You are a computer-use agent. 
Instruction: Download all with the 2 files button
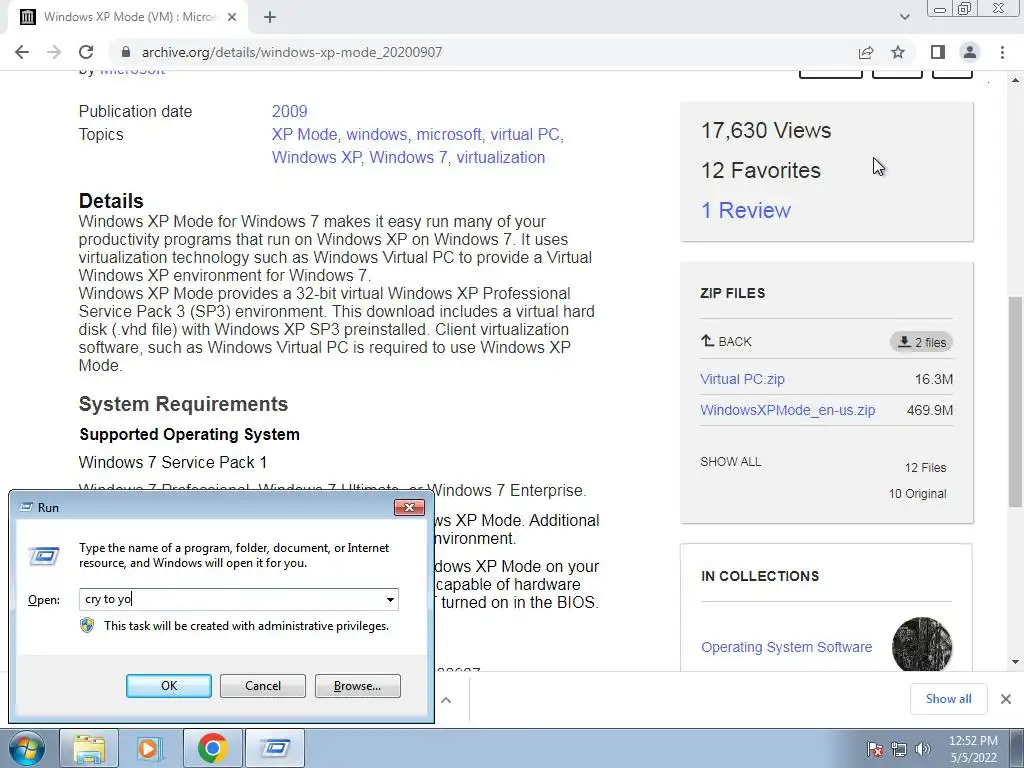click(x=921, y=342)
